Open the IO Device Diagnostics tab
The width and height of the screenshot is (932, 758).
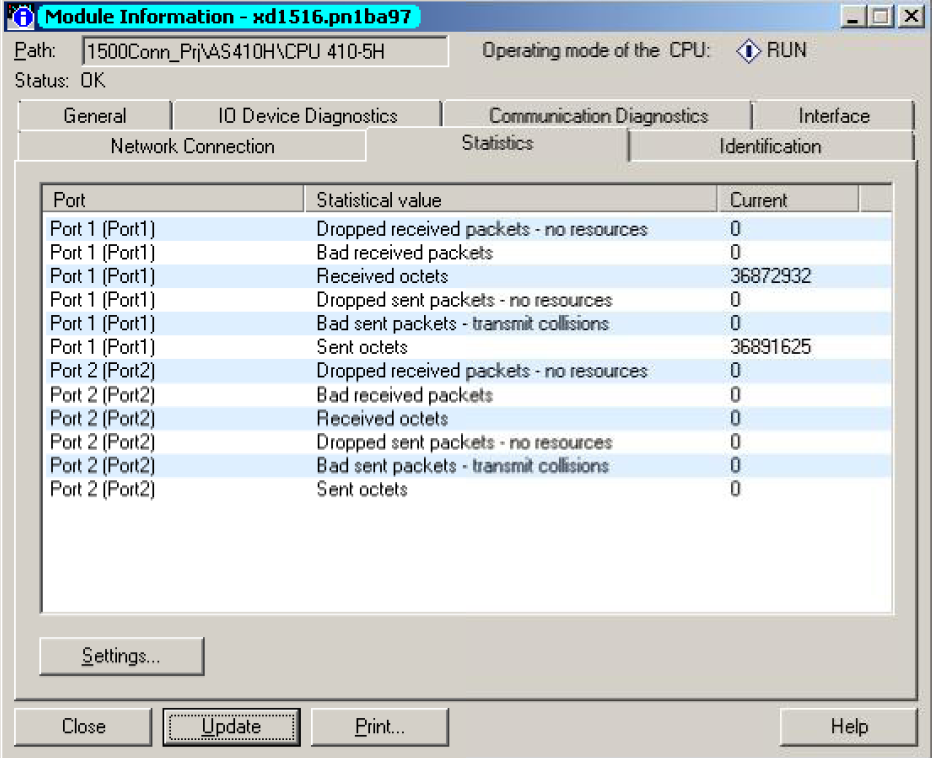click(x=307, y=116)
